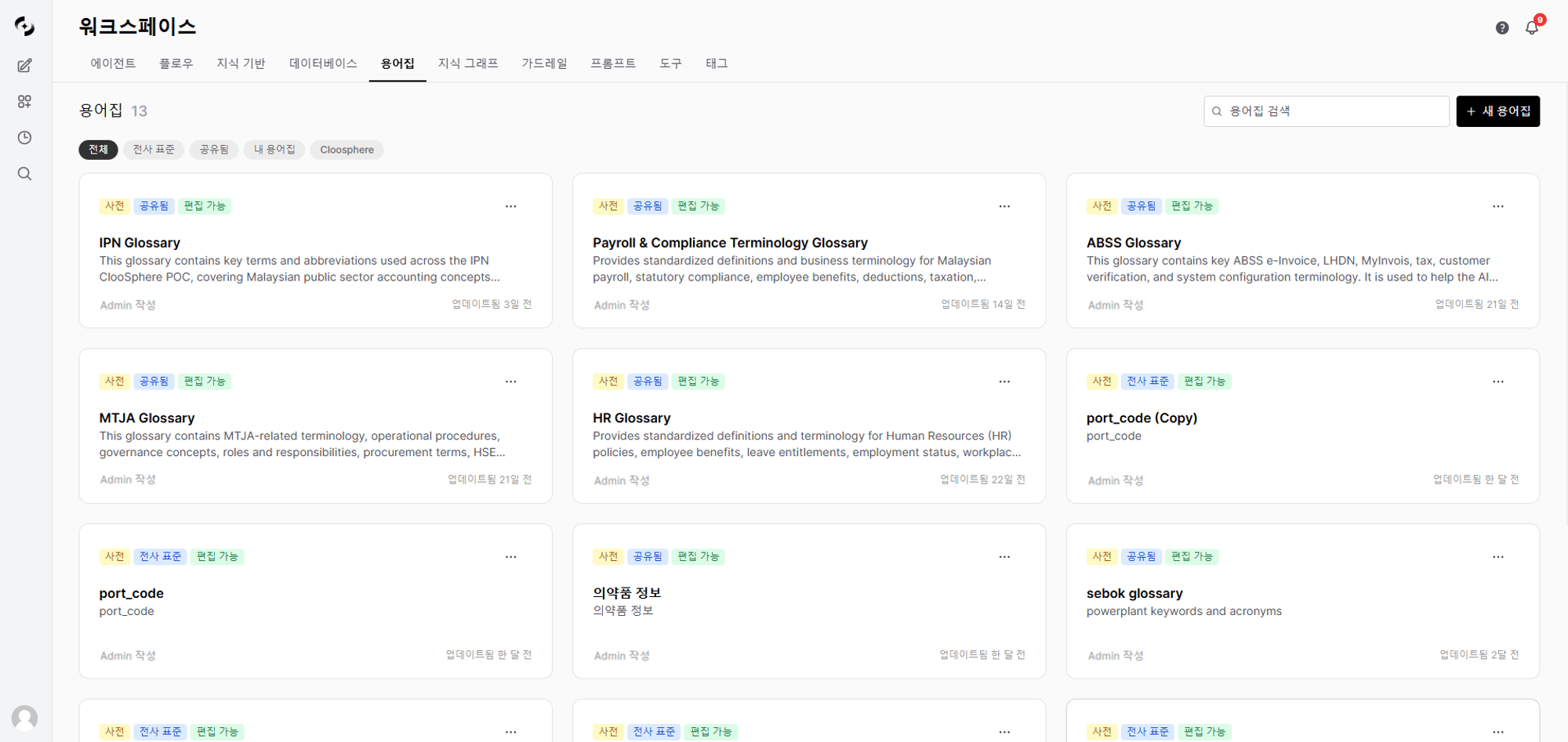Switch to the 데이터베이스 tab
The height and width of the screenshot is (742, 1568).
(x=323, y=63)
